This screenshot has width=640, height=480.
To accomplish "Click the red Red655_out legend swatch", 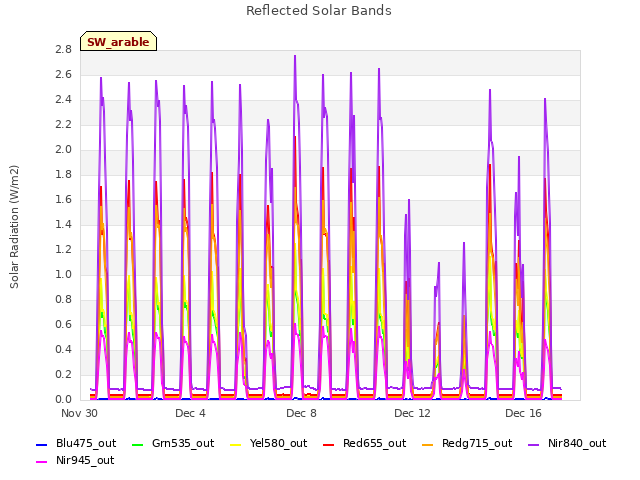I will [x=329, y=444].
